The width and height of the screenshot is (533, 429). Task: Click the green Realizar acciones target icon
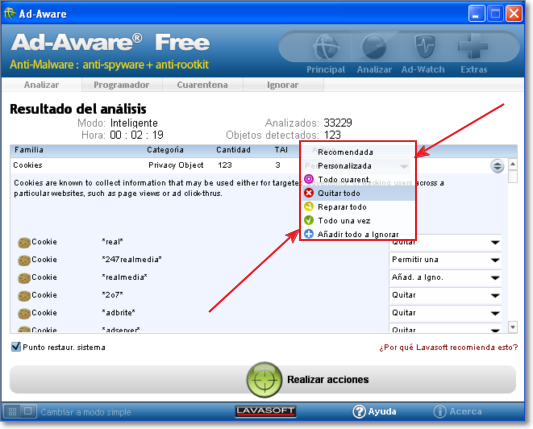pyautogui.click(x=264, y=379)
